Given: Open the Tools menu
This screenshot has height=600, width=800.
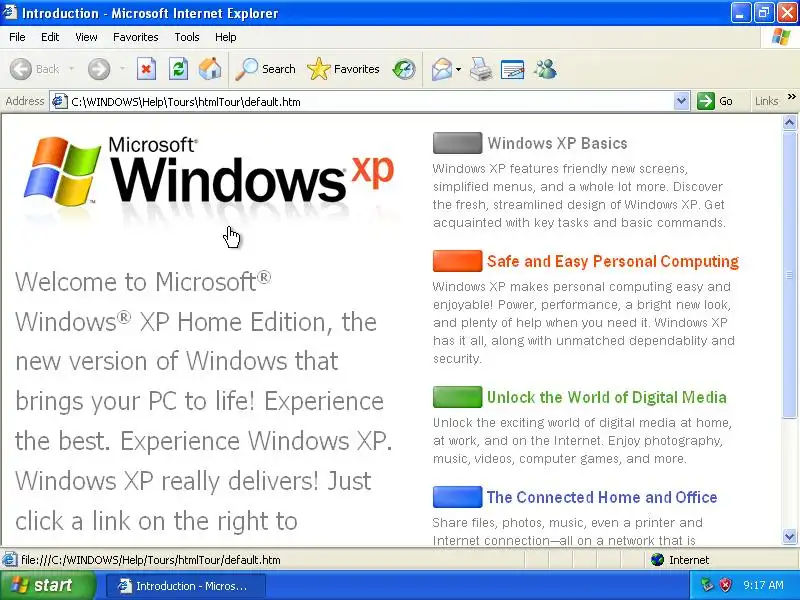Looking at the screenshot, I should pos(187,37).
